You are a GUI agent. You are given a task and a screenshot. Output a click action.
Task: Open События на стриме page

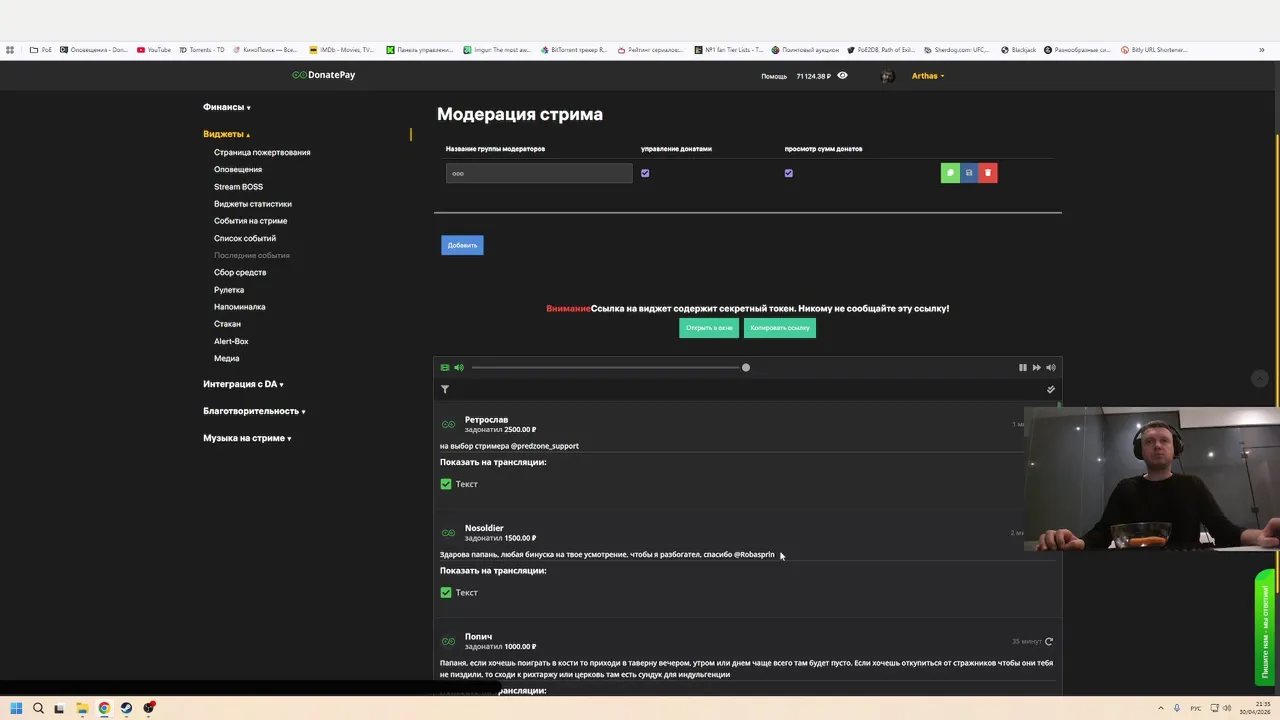click(250, 221)
